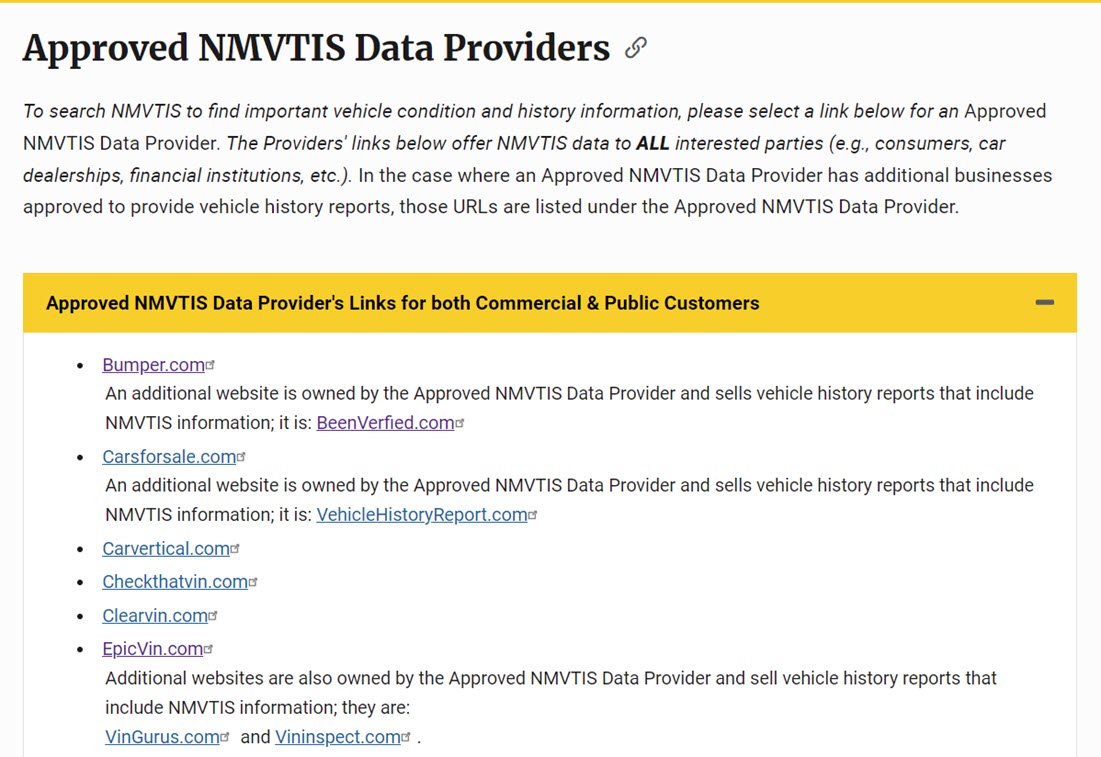Click the external link icon after Carsforsale.com
The height and width of the screenshot is (757, 1101).
pyautogui.click(x=242, y=457)
